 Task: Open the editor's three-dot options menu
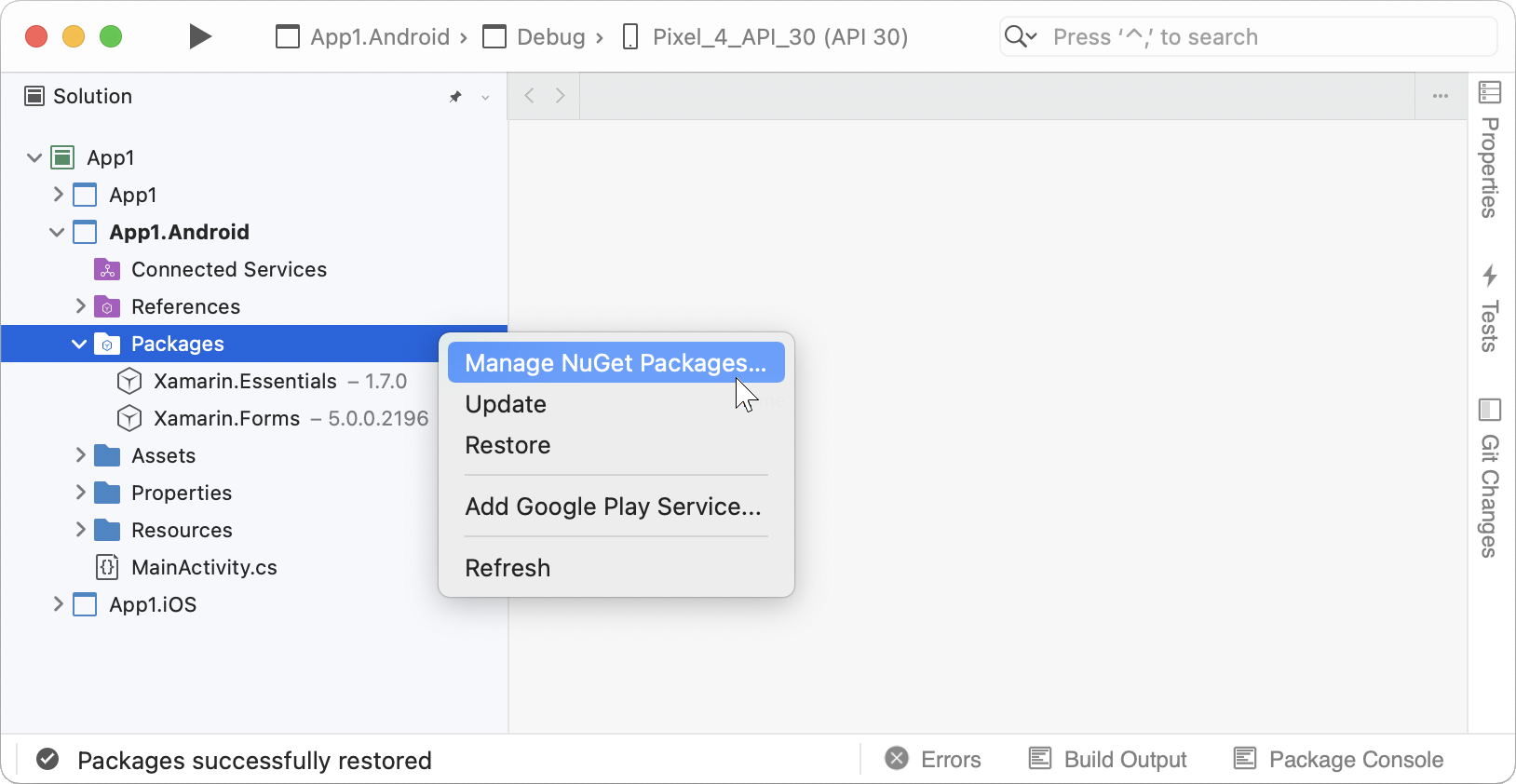click(1440, 96)
